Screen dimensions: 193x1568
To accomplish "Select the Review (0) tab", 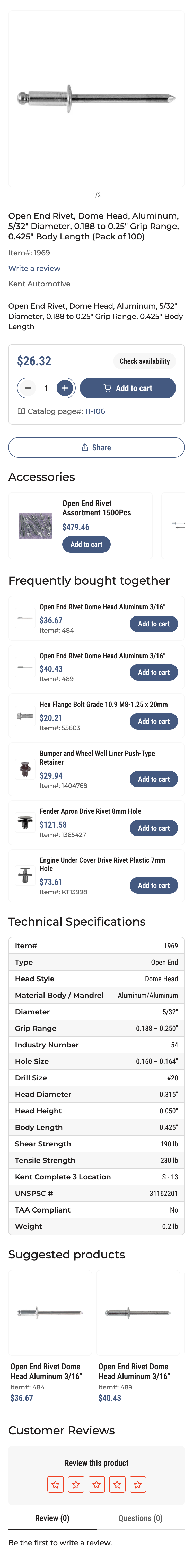I will tap(52, 1518).
